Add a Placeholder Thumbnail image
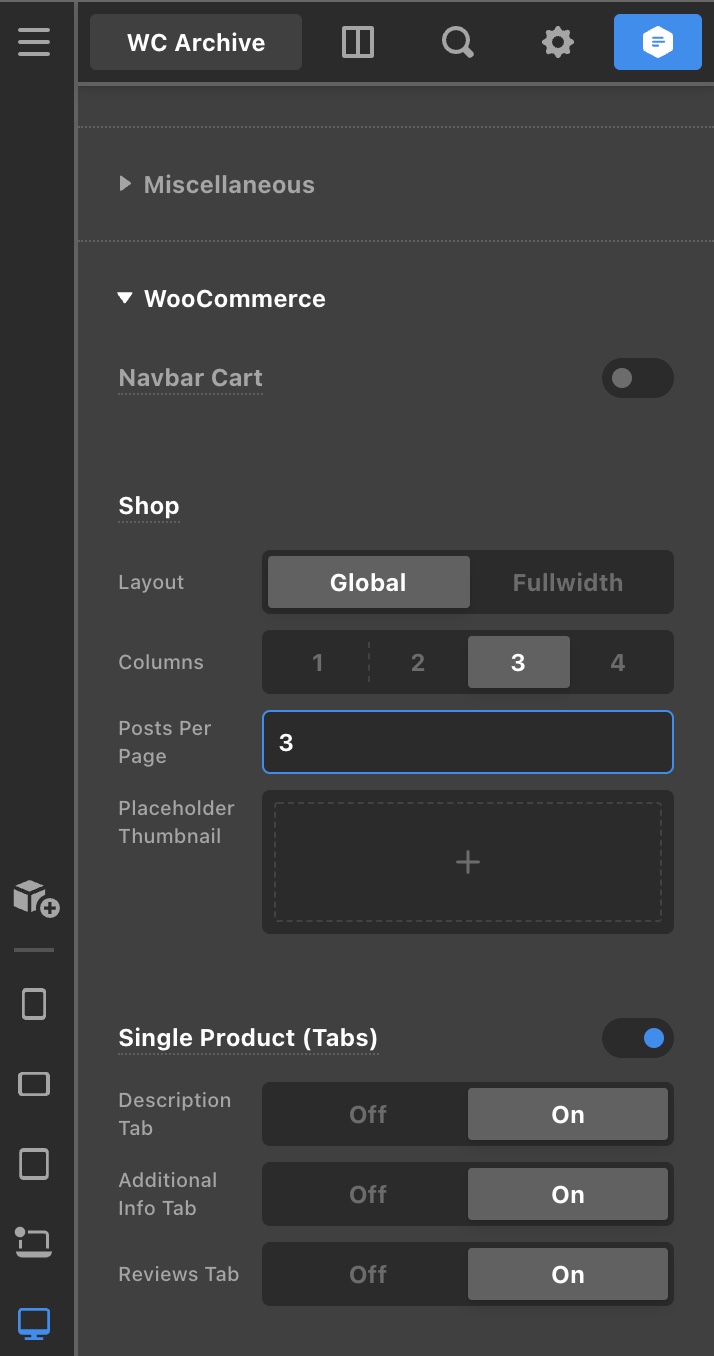Screen dimensions: 714x1356 pyautogui.click(x=468, y=862)
